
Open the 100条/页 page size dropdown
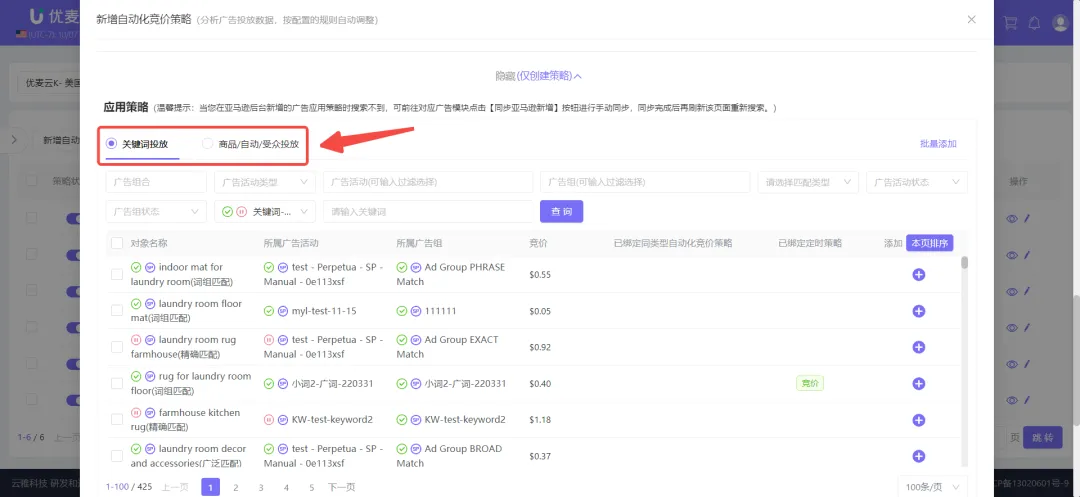tap(933, 487)
